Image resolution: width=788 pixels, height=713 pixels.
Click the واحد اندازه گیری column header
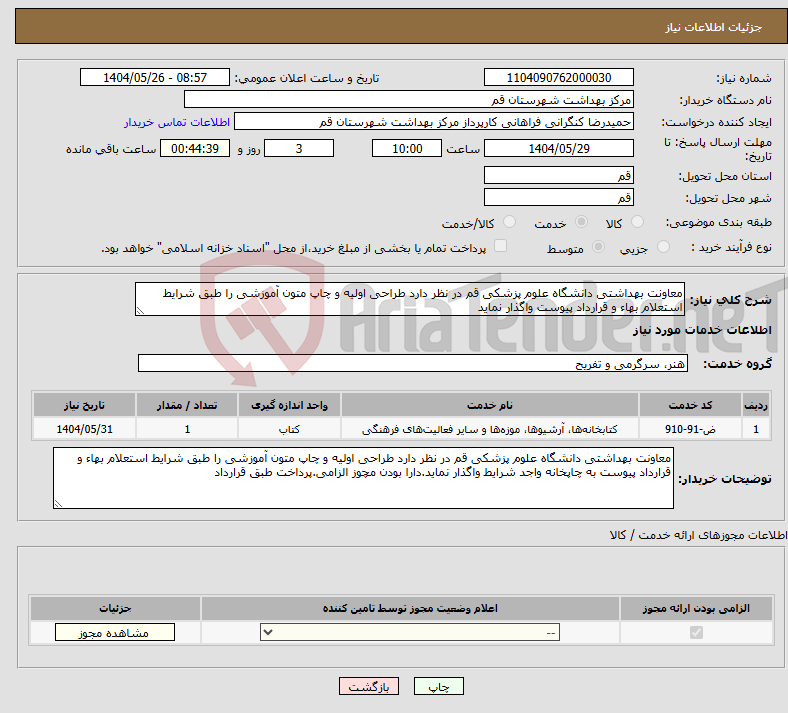(289, 405)
